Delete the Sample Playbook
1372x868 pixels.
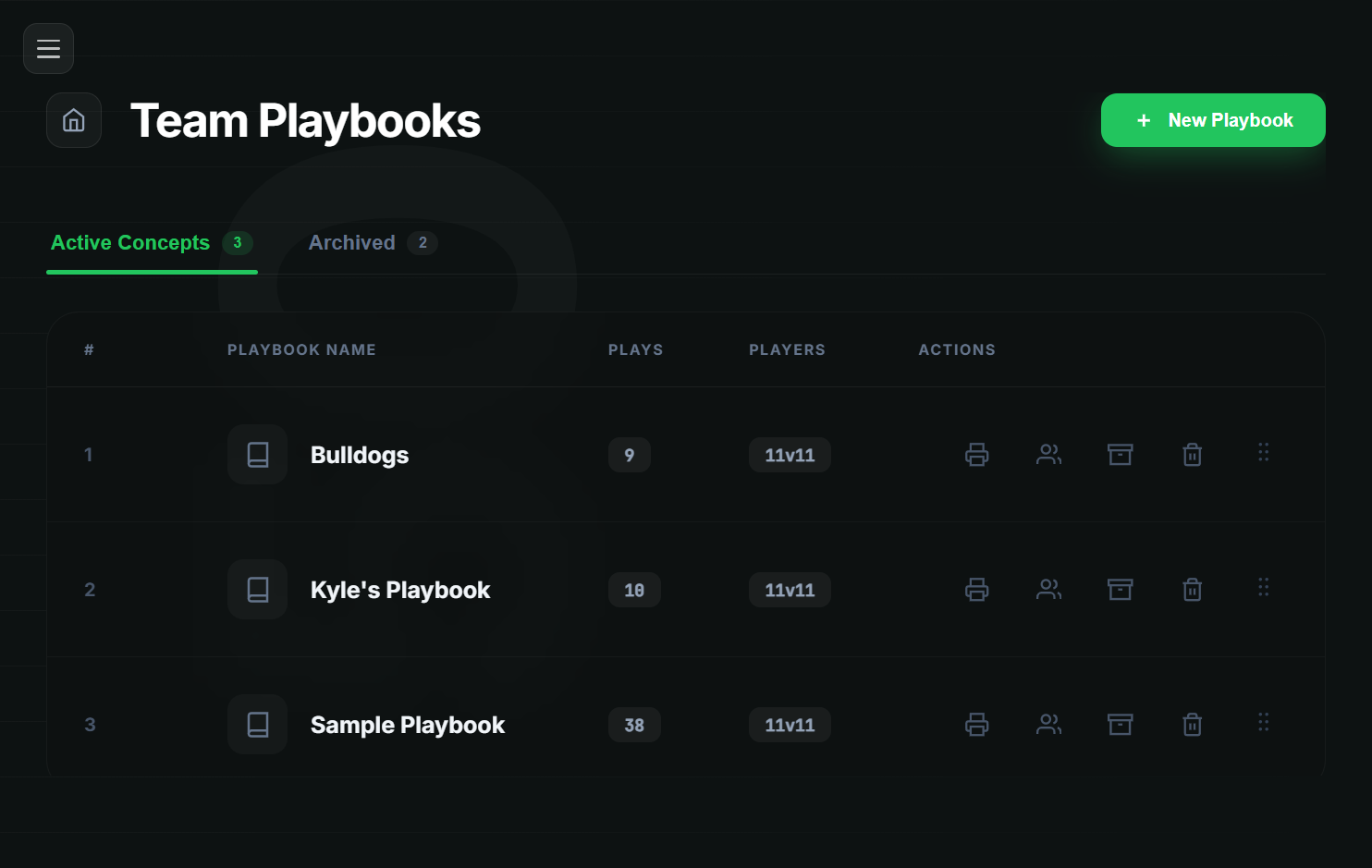click(x=1193, y=724)
